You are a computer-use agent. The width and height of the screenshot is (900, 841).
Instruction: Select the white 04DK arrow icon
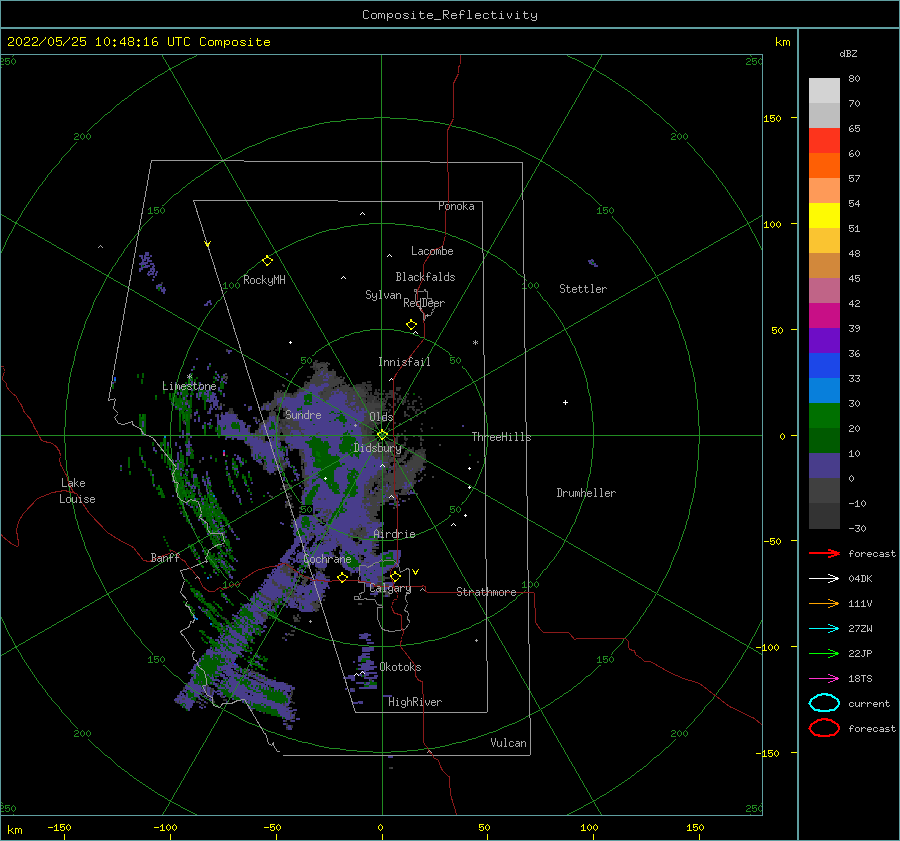824,579
